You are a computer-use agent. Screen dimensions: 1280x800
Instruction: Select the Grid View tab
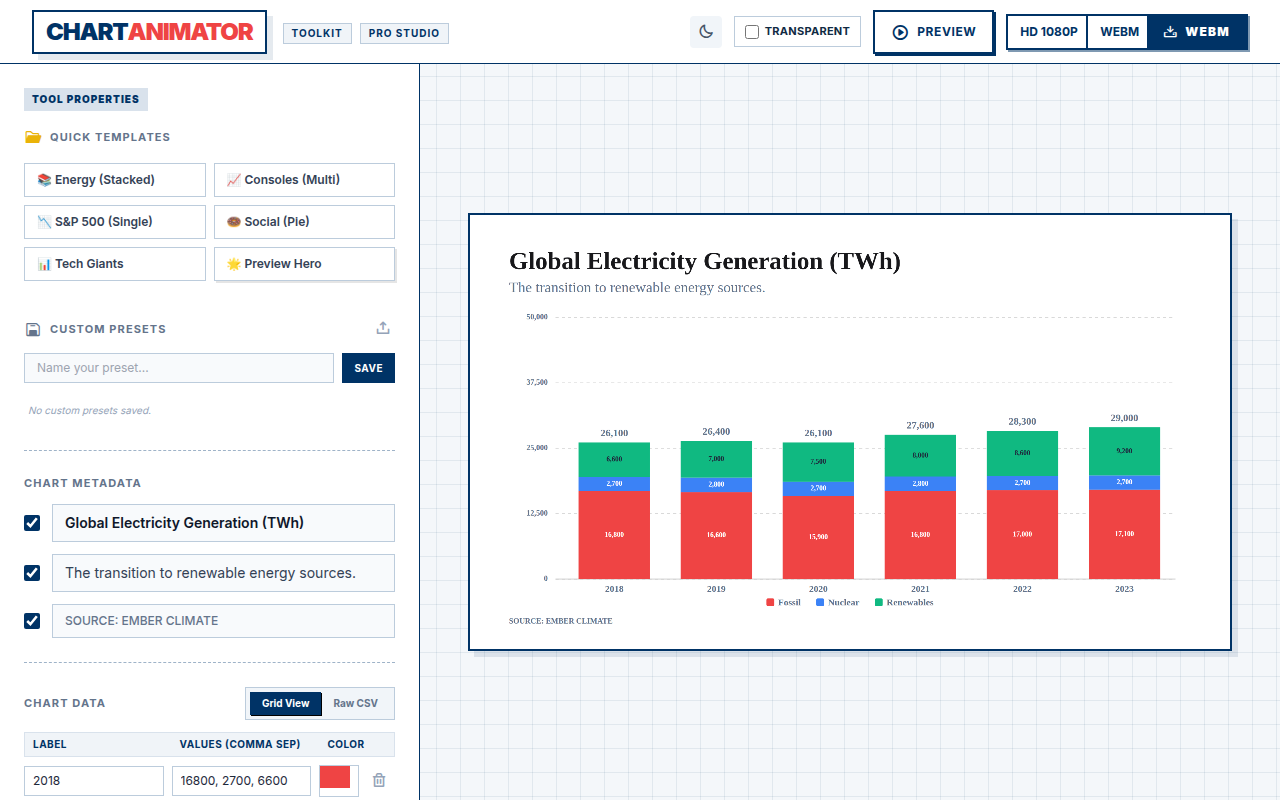(x=286, y=703)
